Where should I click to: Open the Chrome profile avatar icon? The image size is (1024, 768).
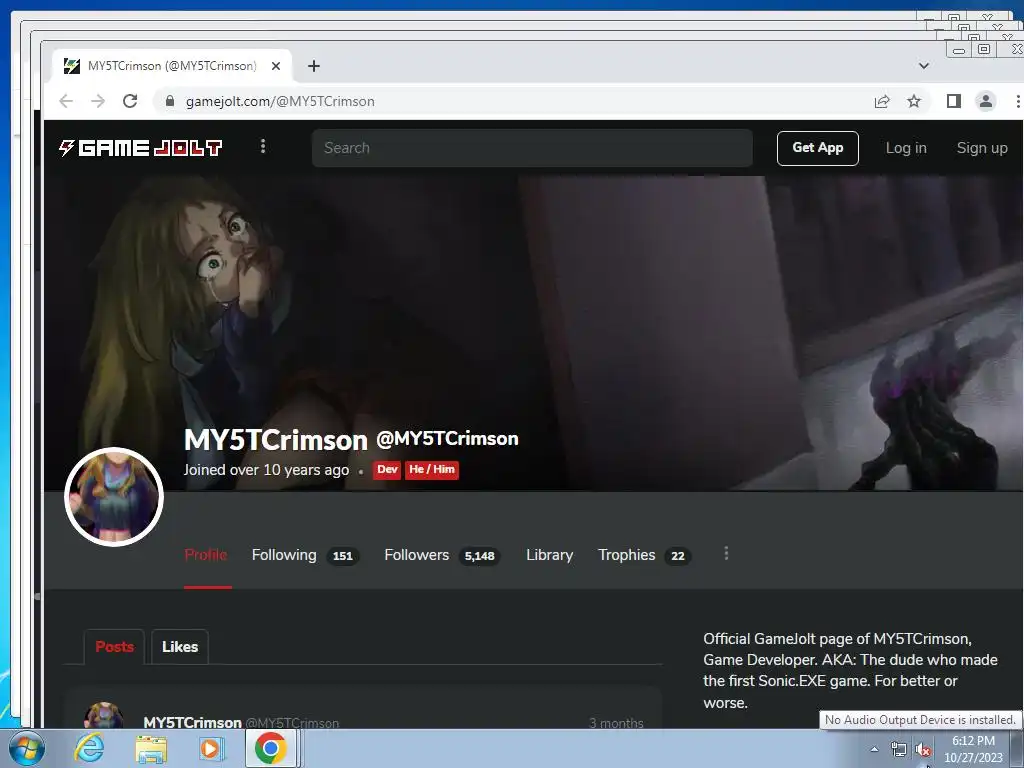[985, 101]
